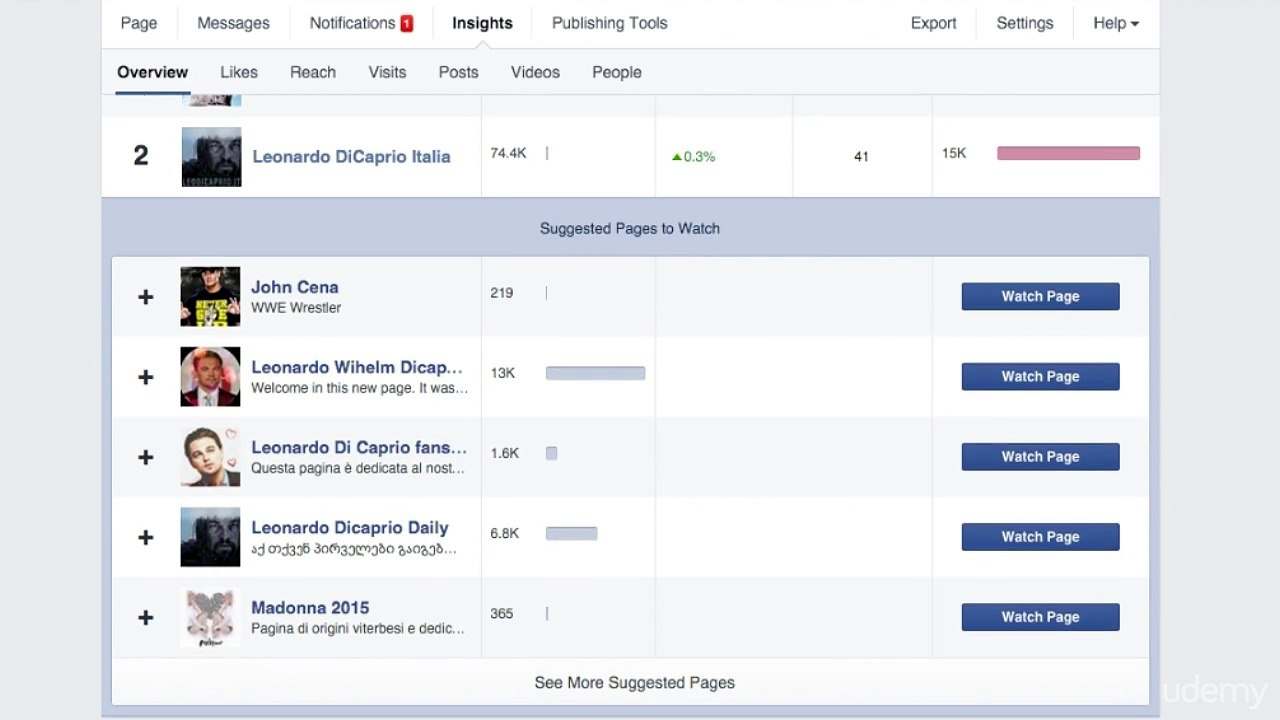The width and height of the screenshot is (1280, 720).
Task: Click the 1.6K likes bar
Action: (x=551, y=453)
